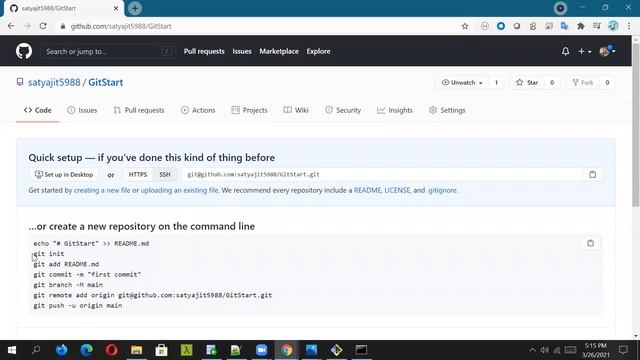Click the .gitignore link

tap(442, 190)
